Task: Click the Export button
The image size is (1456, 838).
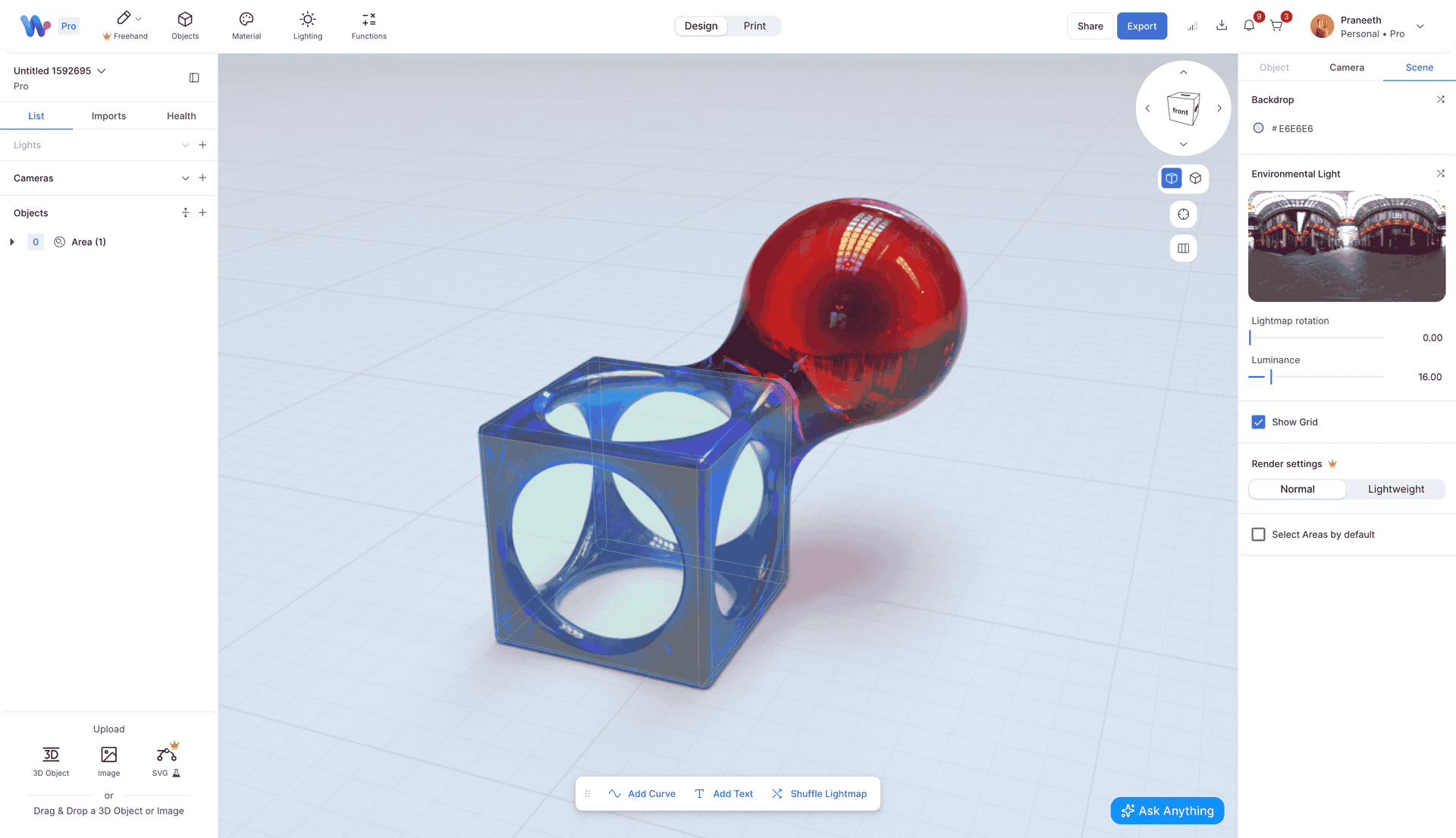Action: pos(1141,26)
